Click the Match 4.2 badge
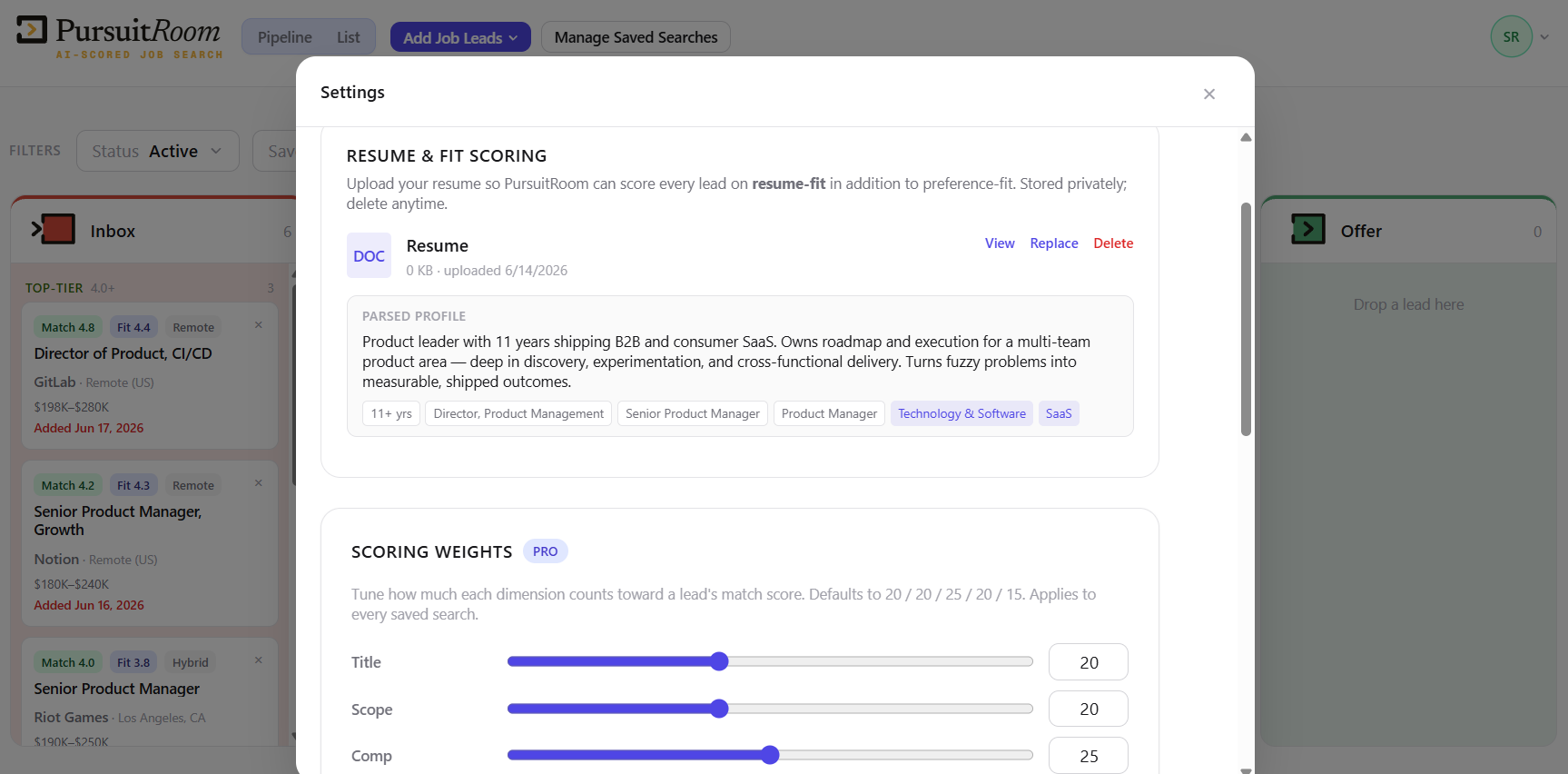Viewport: 1568px width, 774px height. tap(68, 485)
